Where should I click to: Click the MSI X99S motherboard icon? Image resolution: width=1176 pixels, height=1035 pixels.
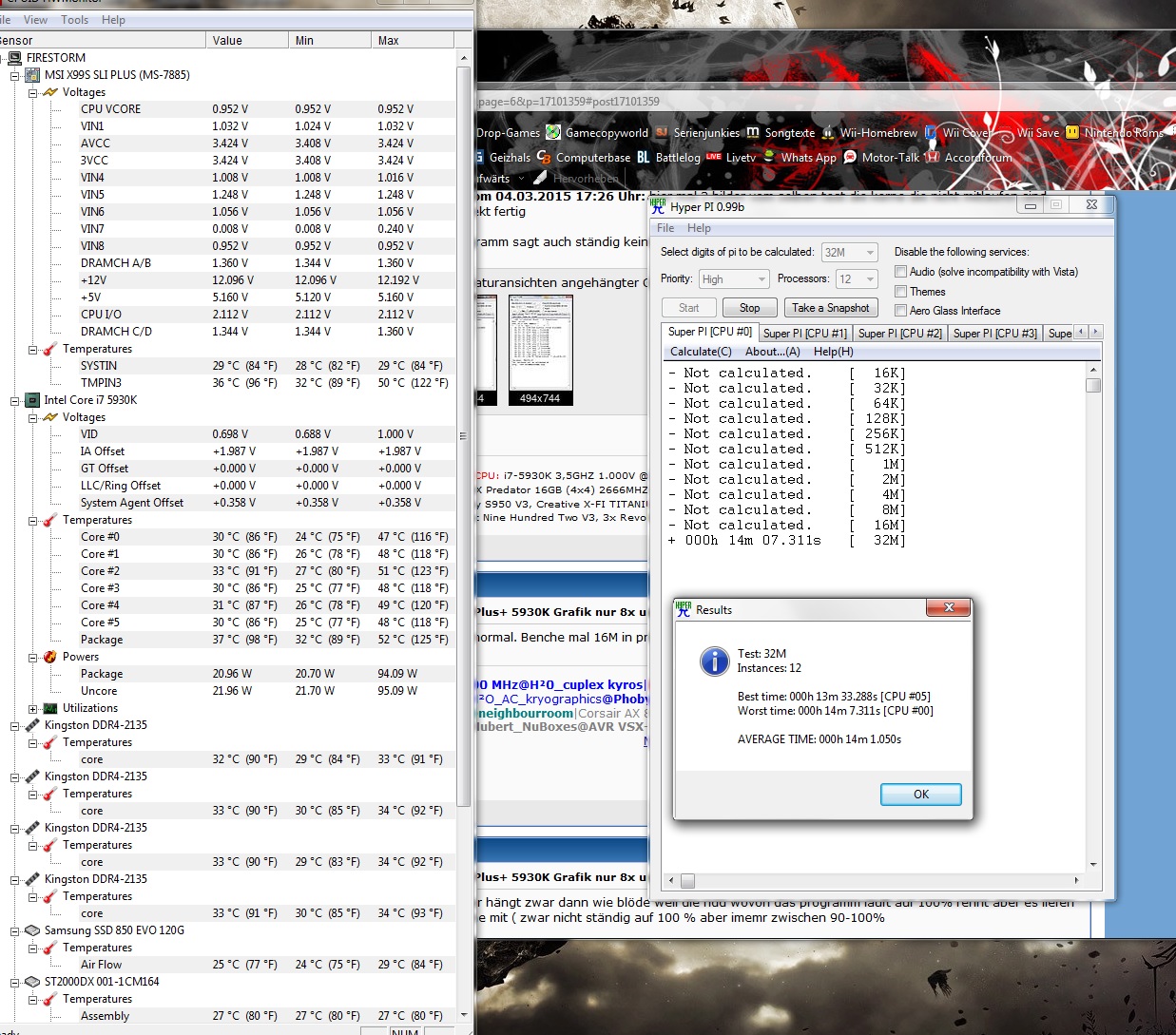[x=32, y=75]
